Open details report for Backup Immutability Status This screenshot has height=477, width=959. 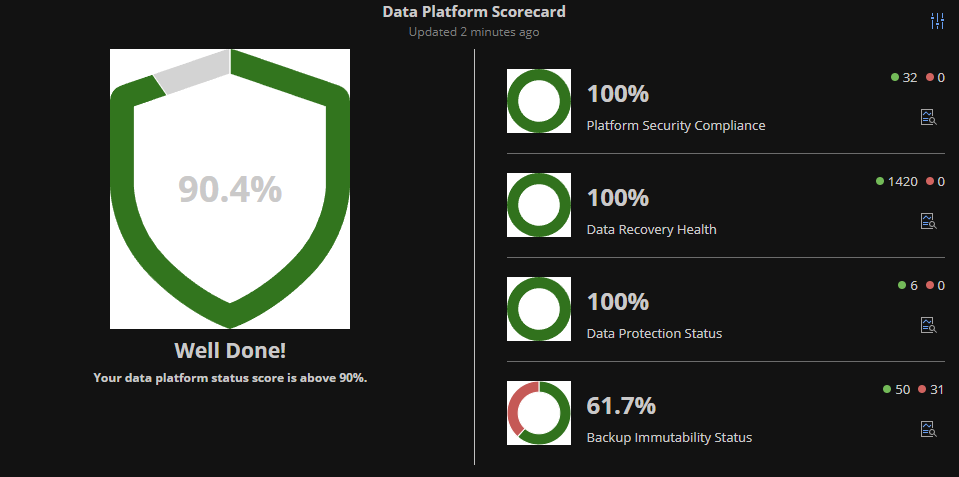tap(928, 429)
